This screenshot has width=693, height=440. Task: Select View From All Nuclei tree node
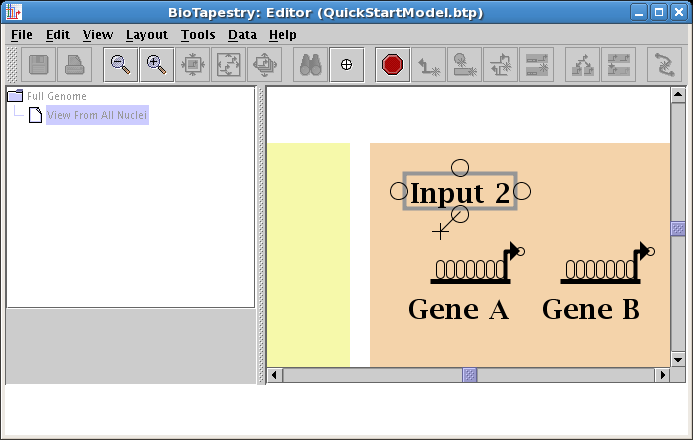coord(96,115)
